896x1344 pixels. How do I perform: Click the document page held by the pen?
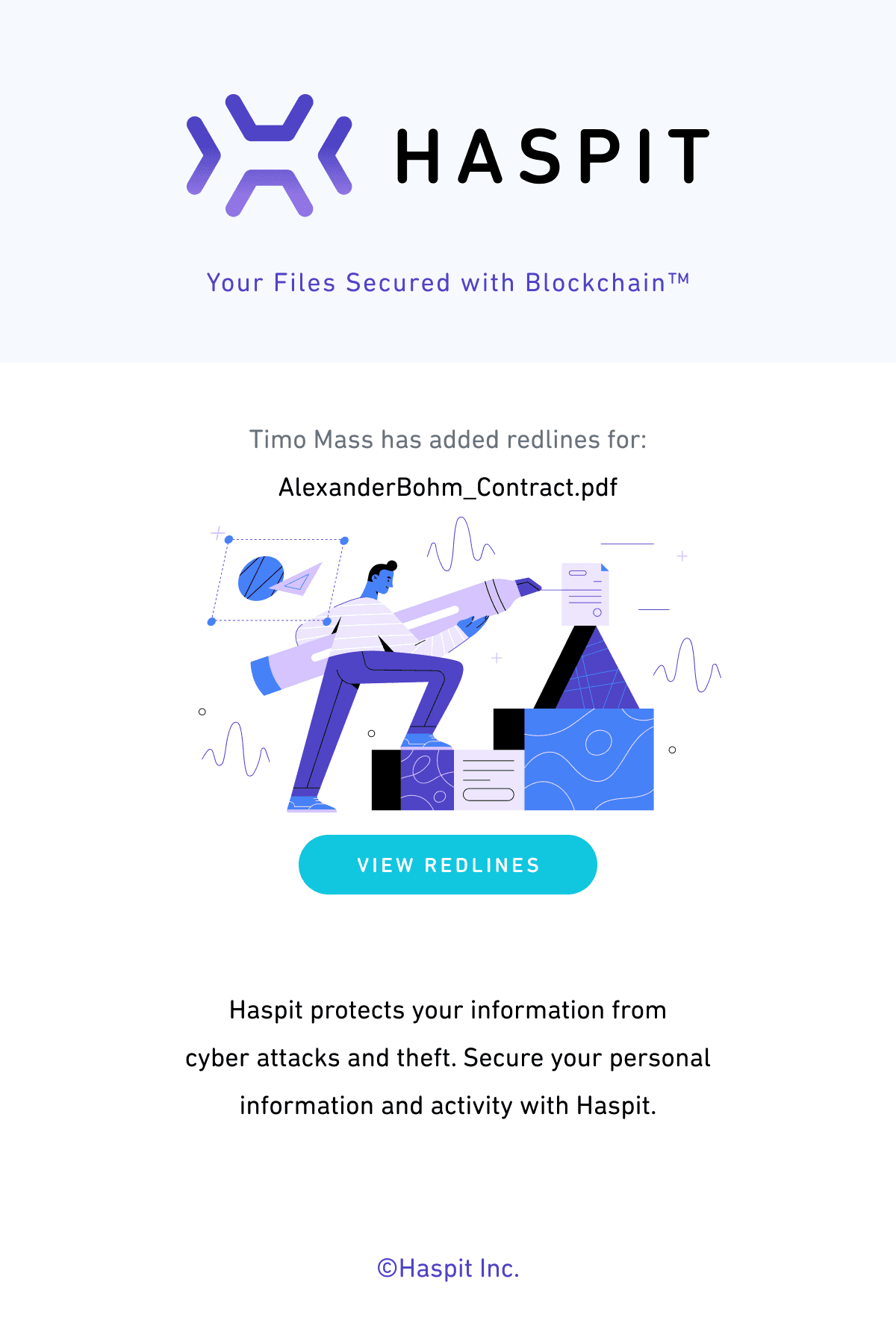pos(584,594)
